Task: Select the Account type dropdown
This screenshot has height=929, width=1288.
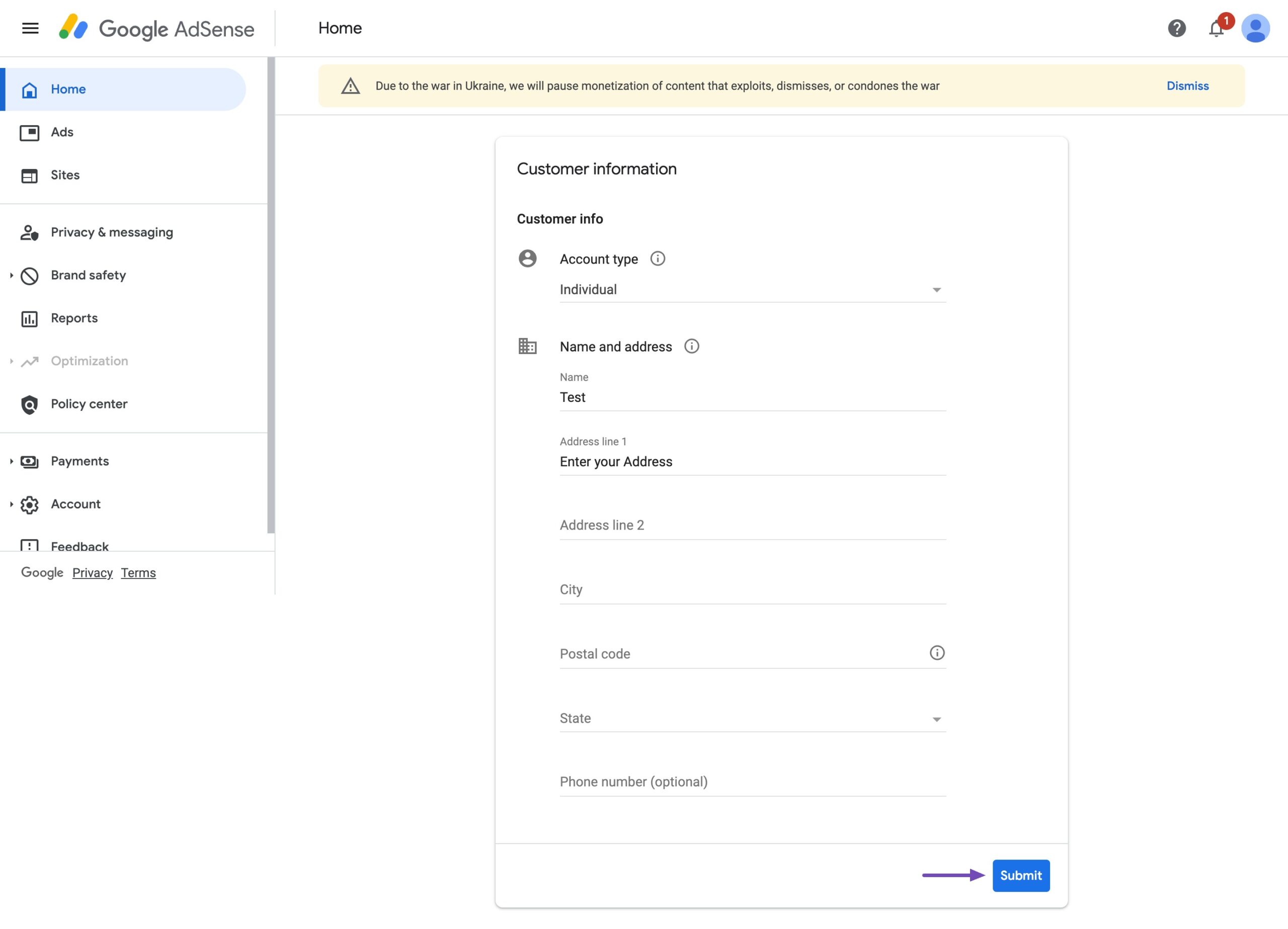Action: pos(751,289)
